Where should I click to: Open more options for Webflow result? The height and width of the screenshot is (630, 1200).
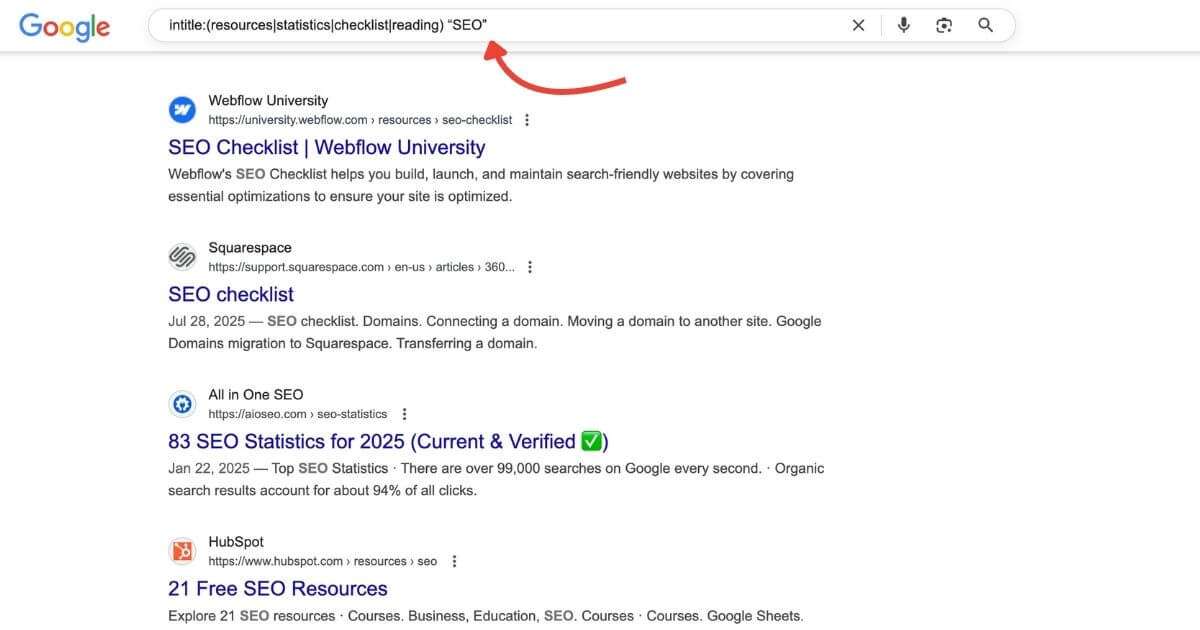[x=527, y=120]
